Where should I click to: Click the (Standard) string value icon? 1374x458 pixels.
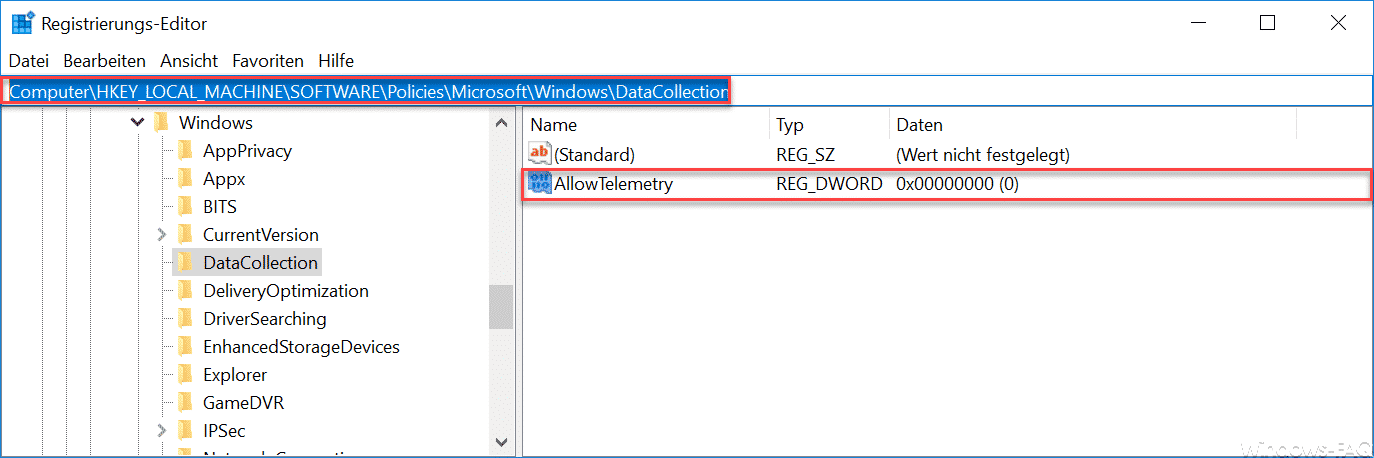click(x=540, y=154)
